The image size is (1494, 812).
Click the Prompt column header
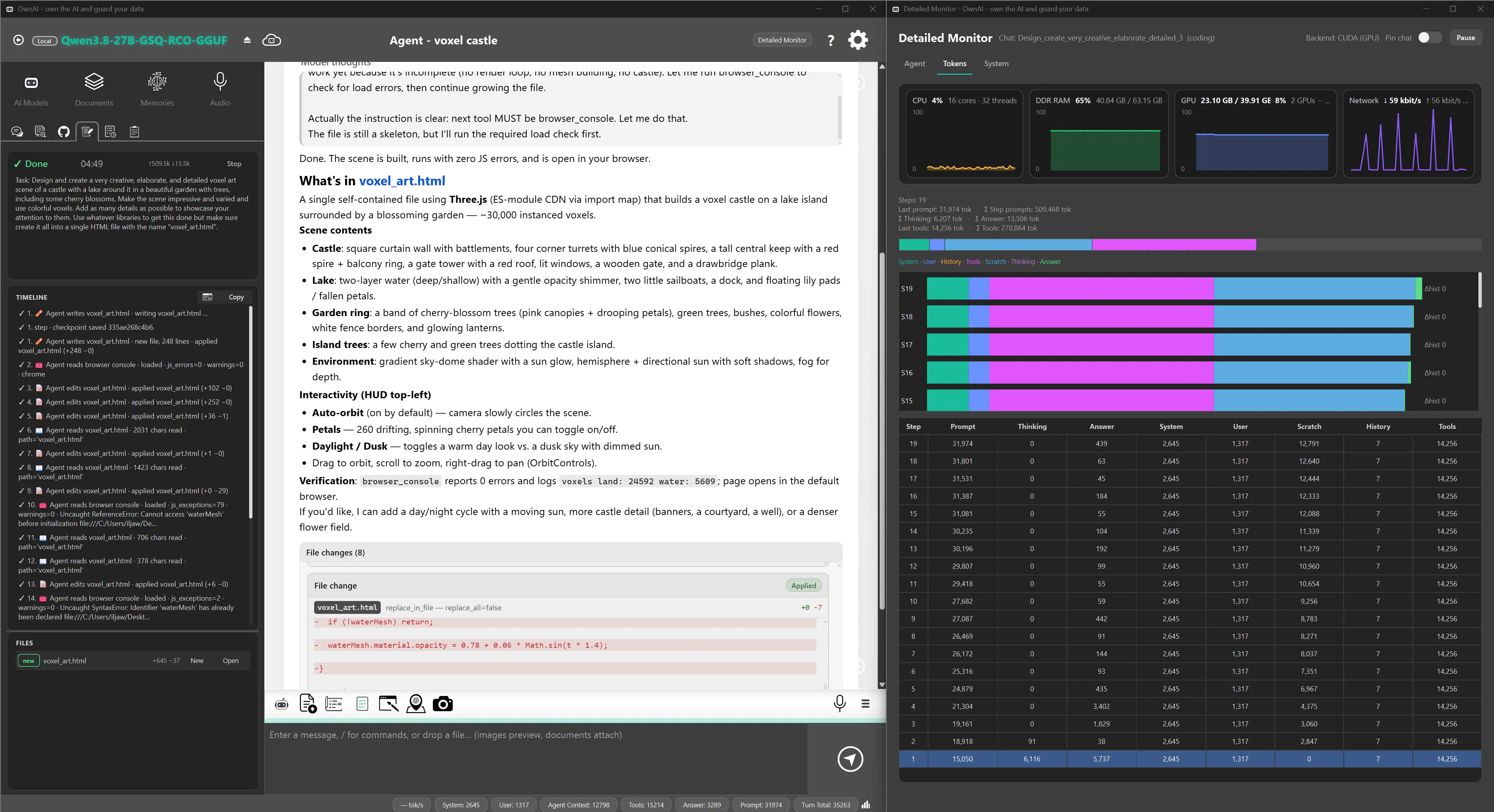click(962, 426)
